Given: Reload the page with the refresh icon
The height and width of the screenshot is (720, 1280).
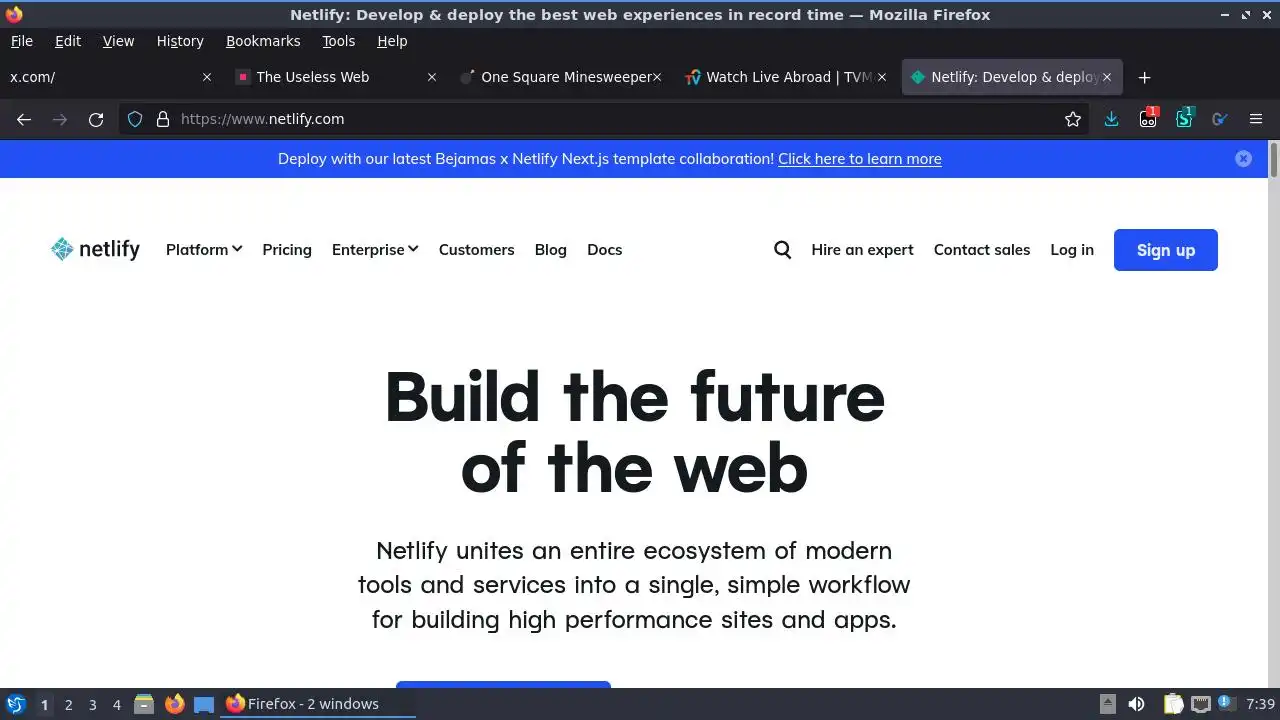Looking at the screenshot, I should tap(96, 119).
